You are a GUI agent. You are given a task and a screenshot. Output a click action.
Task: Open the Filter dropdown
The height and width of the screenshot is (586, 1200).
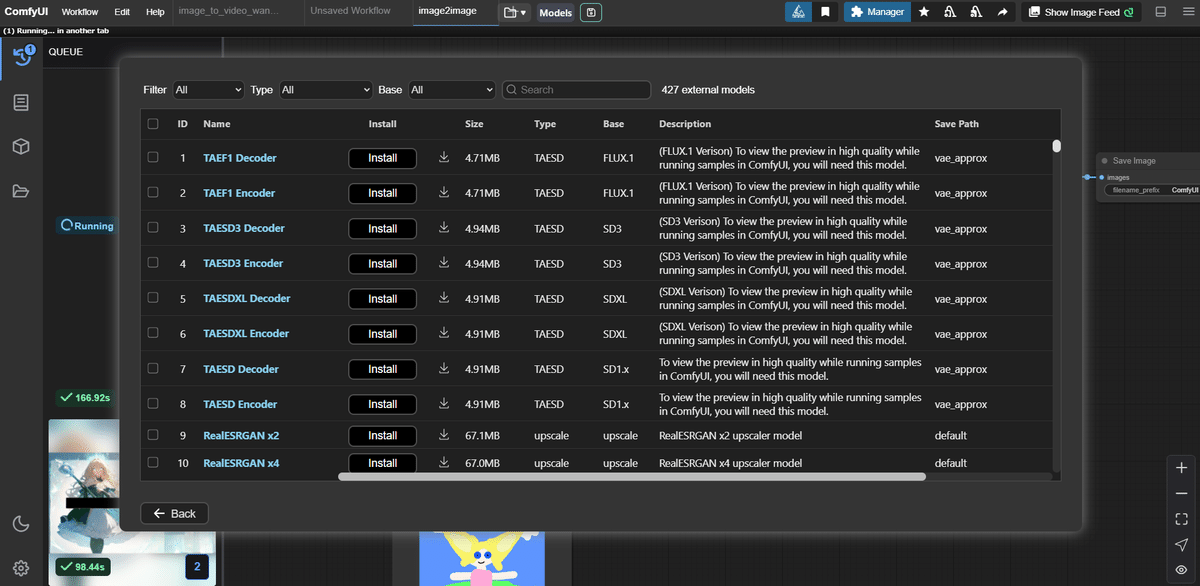point(208,90)
